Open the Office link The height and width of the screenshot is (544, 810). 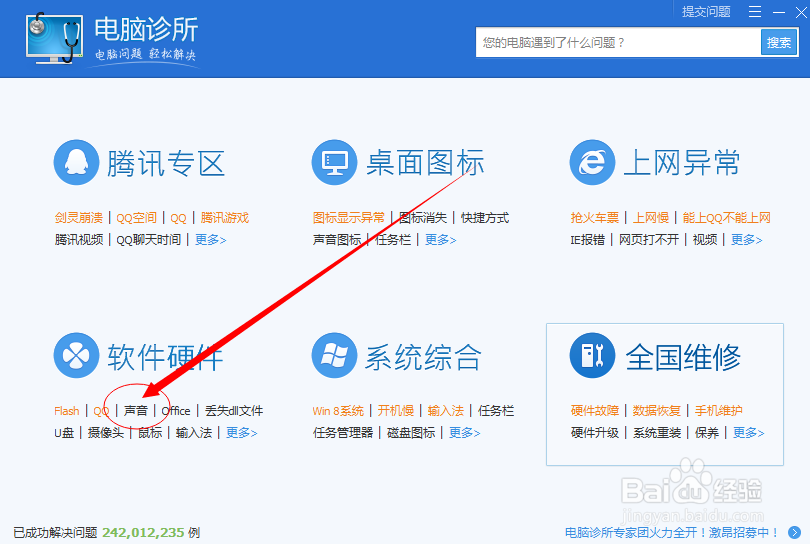coord(176,411)
